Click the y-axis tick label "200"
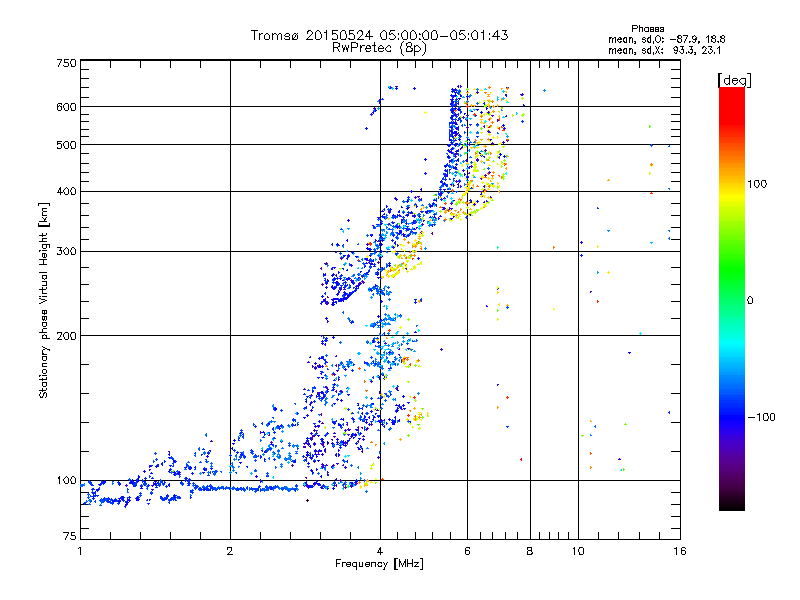The width and height of the screenshot is (800, 600). pyautogui.click(x=67, y=336)
